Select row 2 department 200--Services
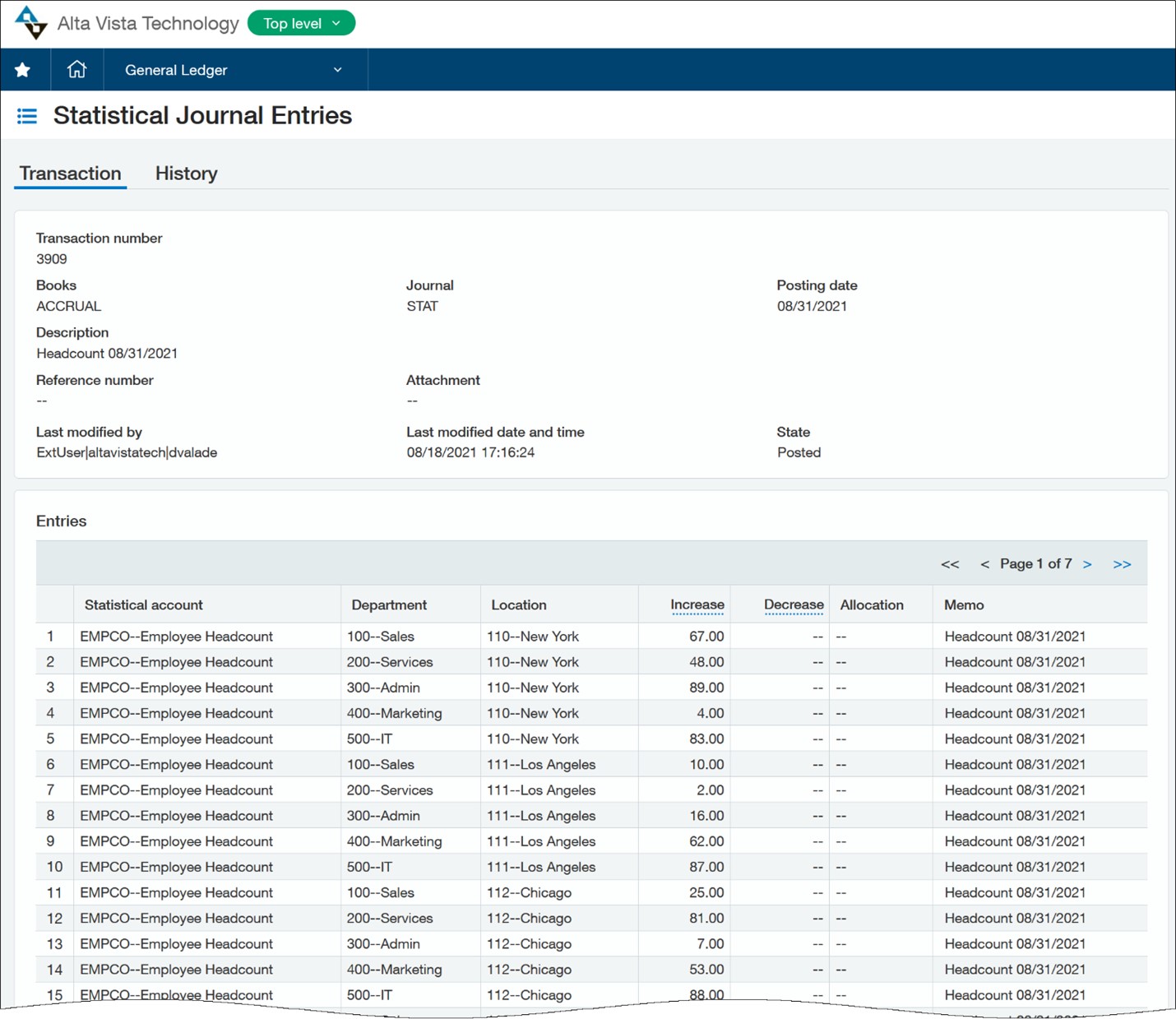Screen dimensions: 1176x1019 click(x=390, y=662)
